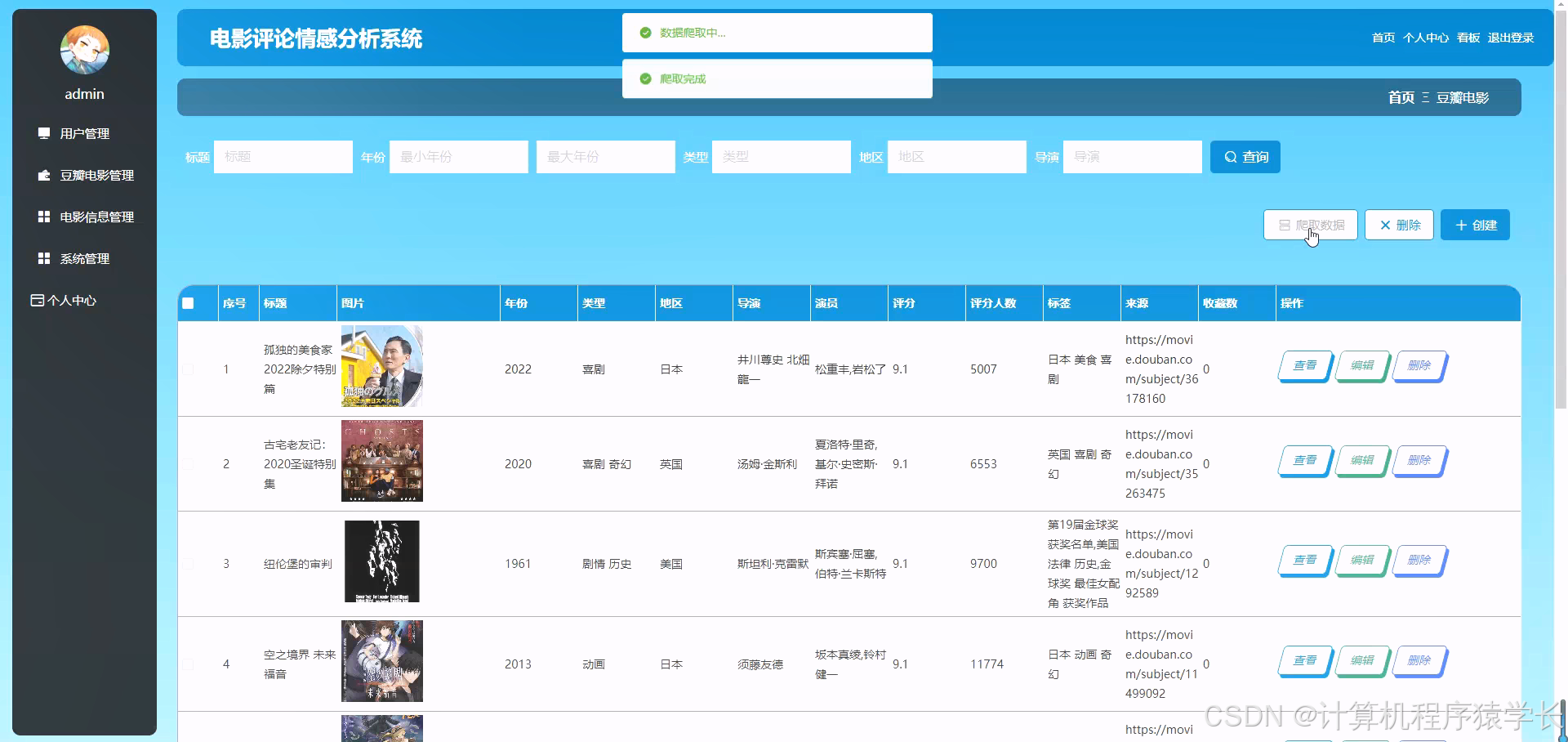The height and width of the screenshot is (742, 1568).
Task: Click the breadcrumb separator icon near 豆瓣电影
Action: 1425,97
